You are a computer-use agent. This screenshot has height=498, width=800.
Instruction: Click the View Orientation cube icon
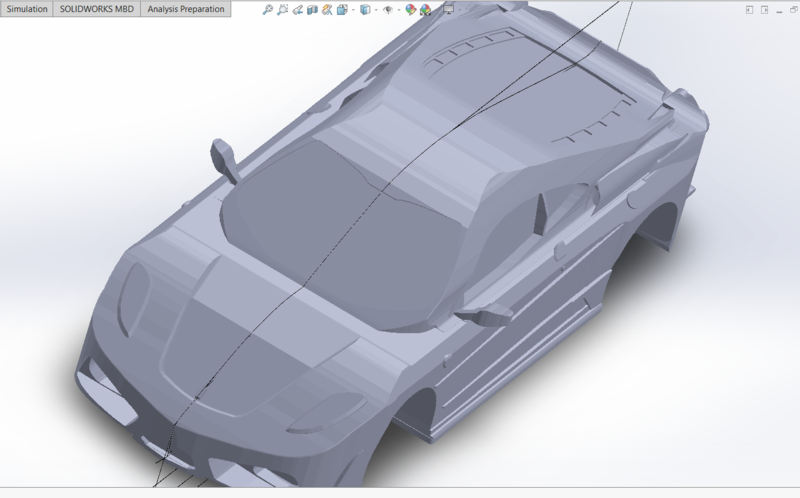click(x=342, y=10)
